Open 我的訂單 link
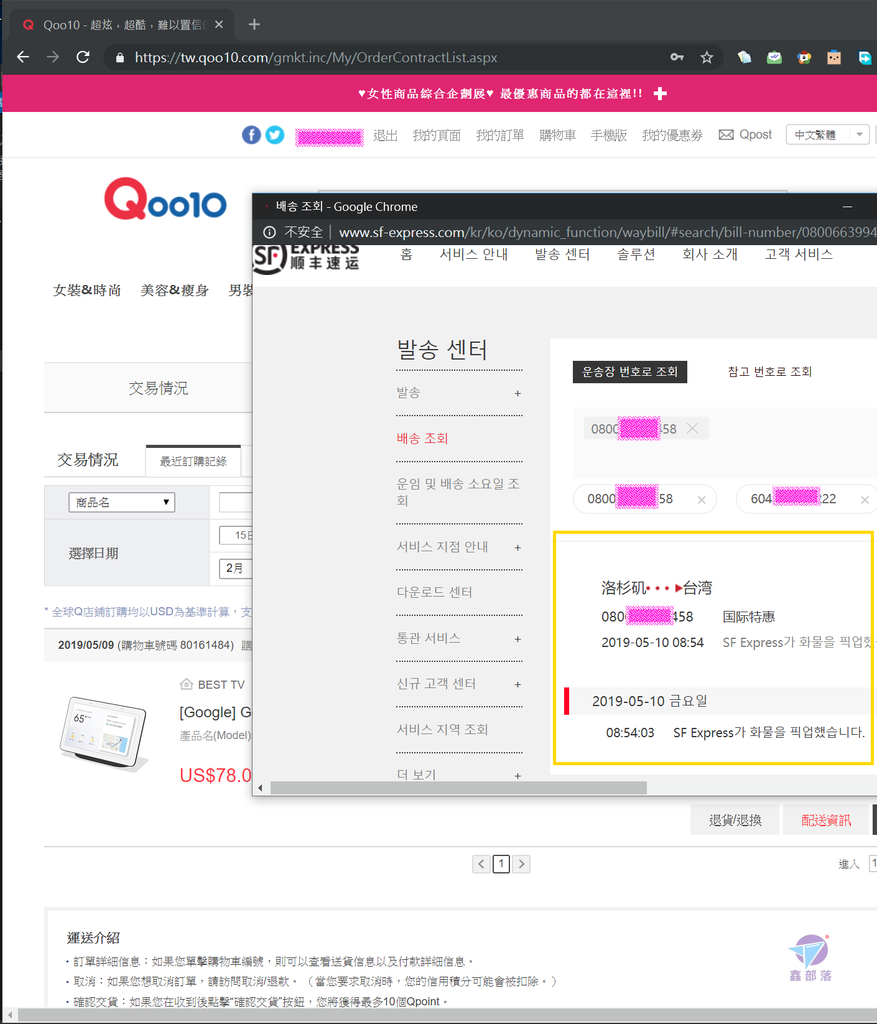This screenshot has height=1024, width=877. pyautogui.click(x=500, y=135)
